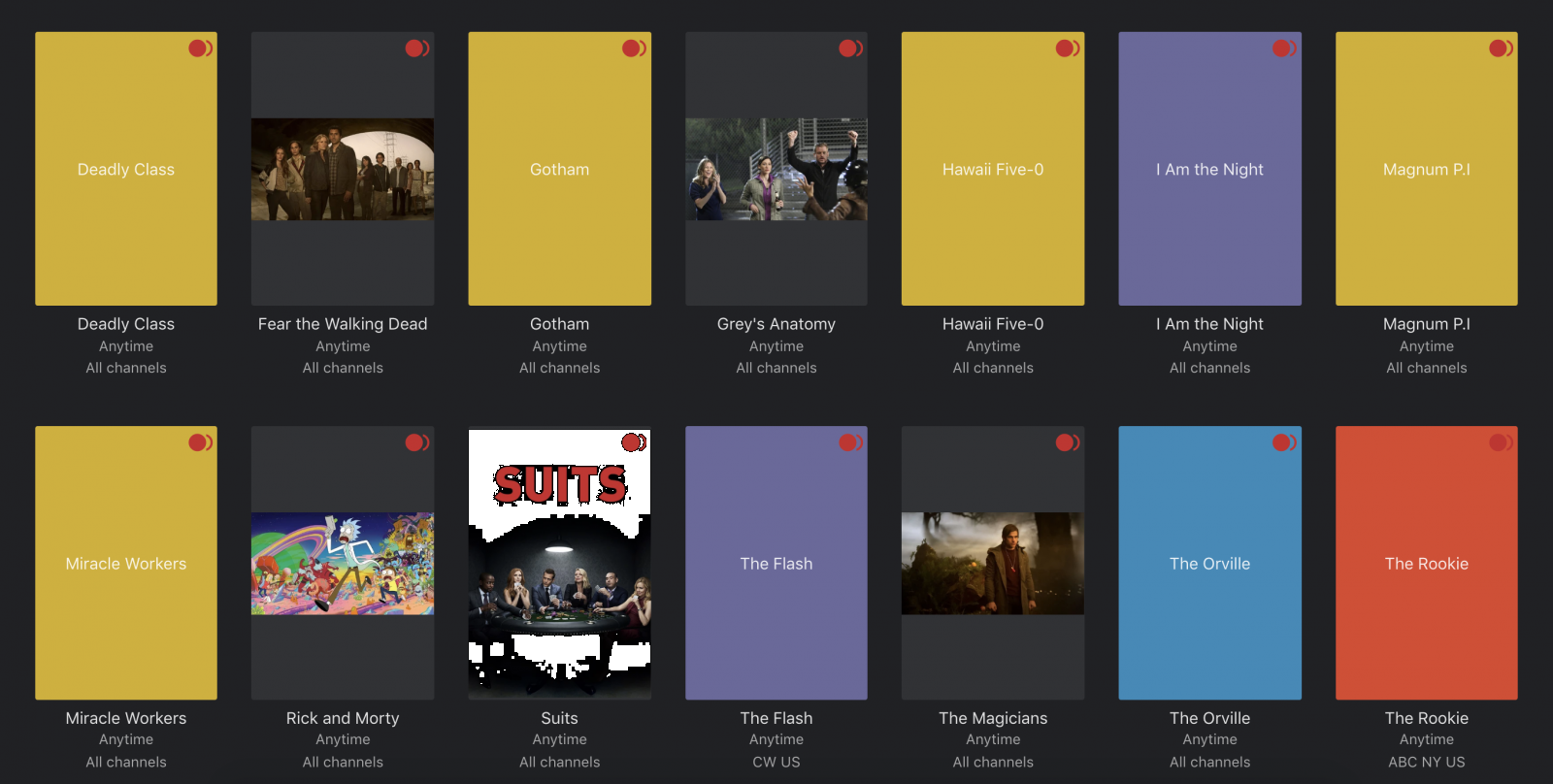This screenshot has height=784, width=1553.
Task: Click the recording icon on Fear the Walking Dead
Action: 417,48
